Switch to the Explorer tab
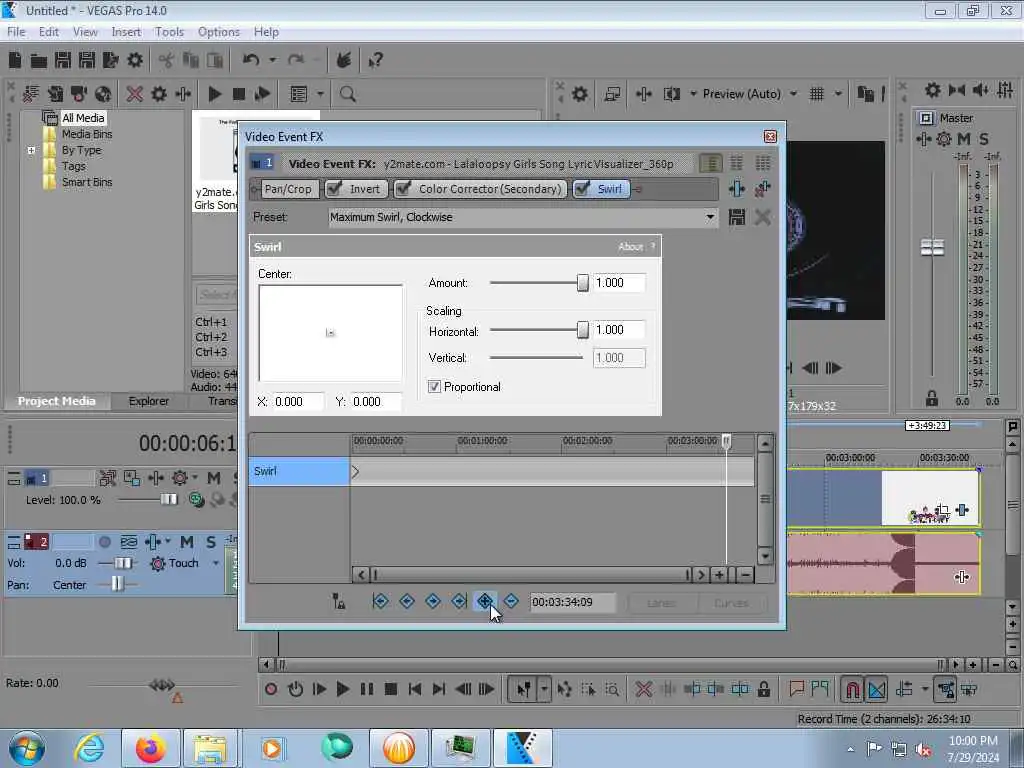The image size is (1024, 768). 148,401
